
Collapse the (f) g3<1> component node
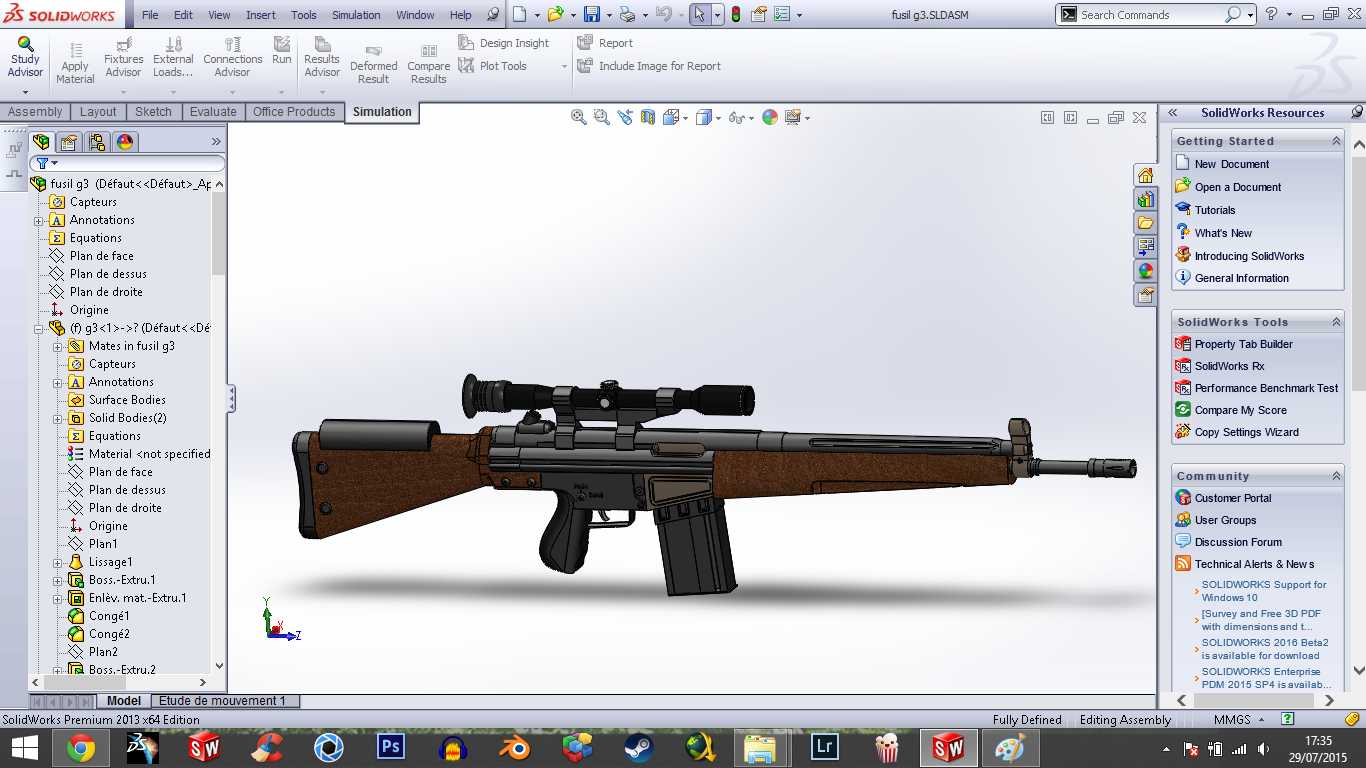point(39,328)
